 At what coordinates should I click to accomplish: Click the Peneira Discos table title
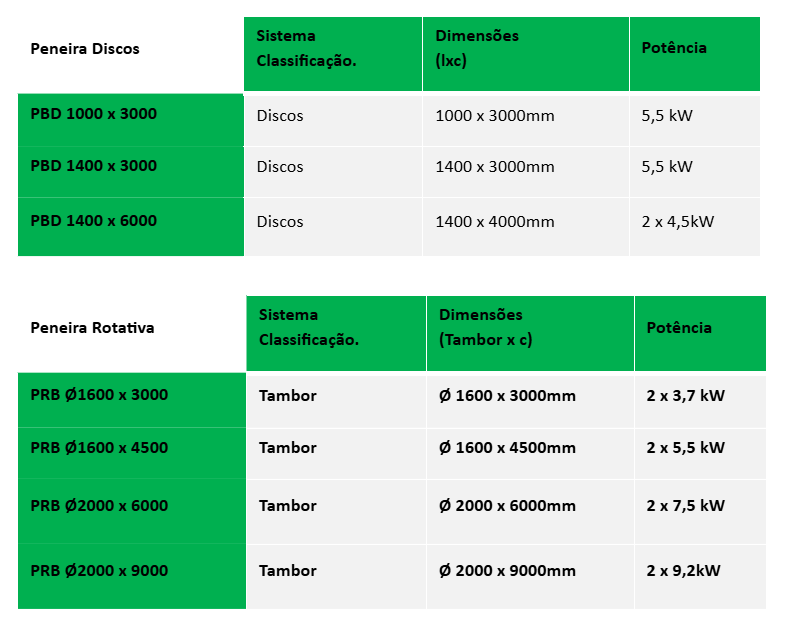pyautogui.click(x=85, y=48)
